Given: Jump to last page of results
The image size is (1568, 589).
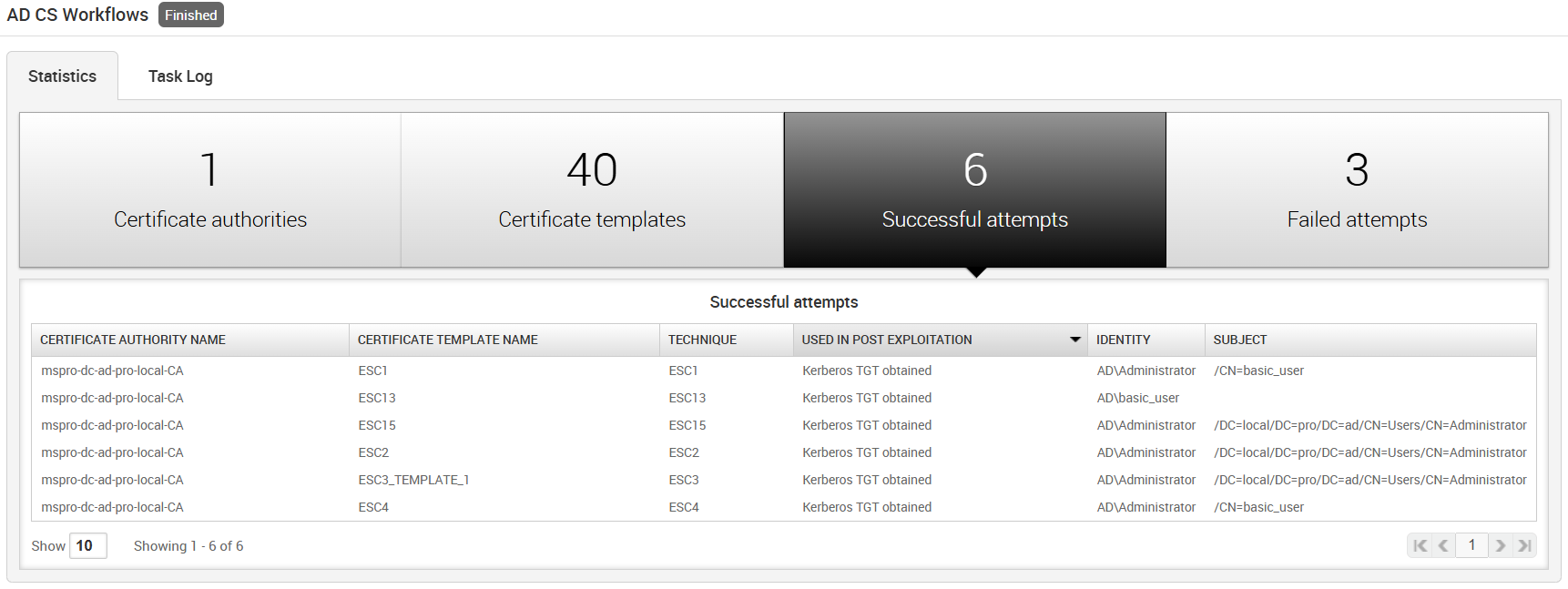Looking at the screenshot, I should click(x=1524, y=545).
